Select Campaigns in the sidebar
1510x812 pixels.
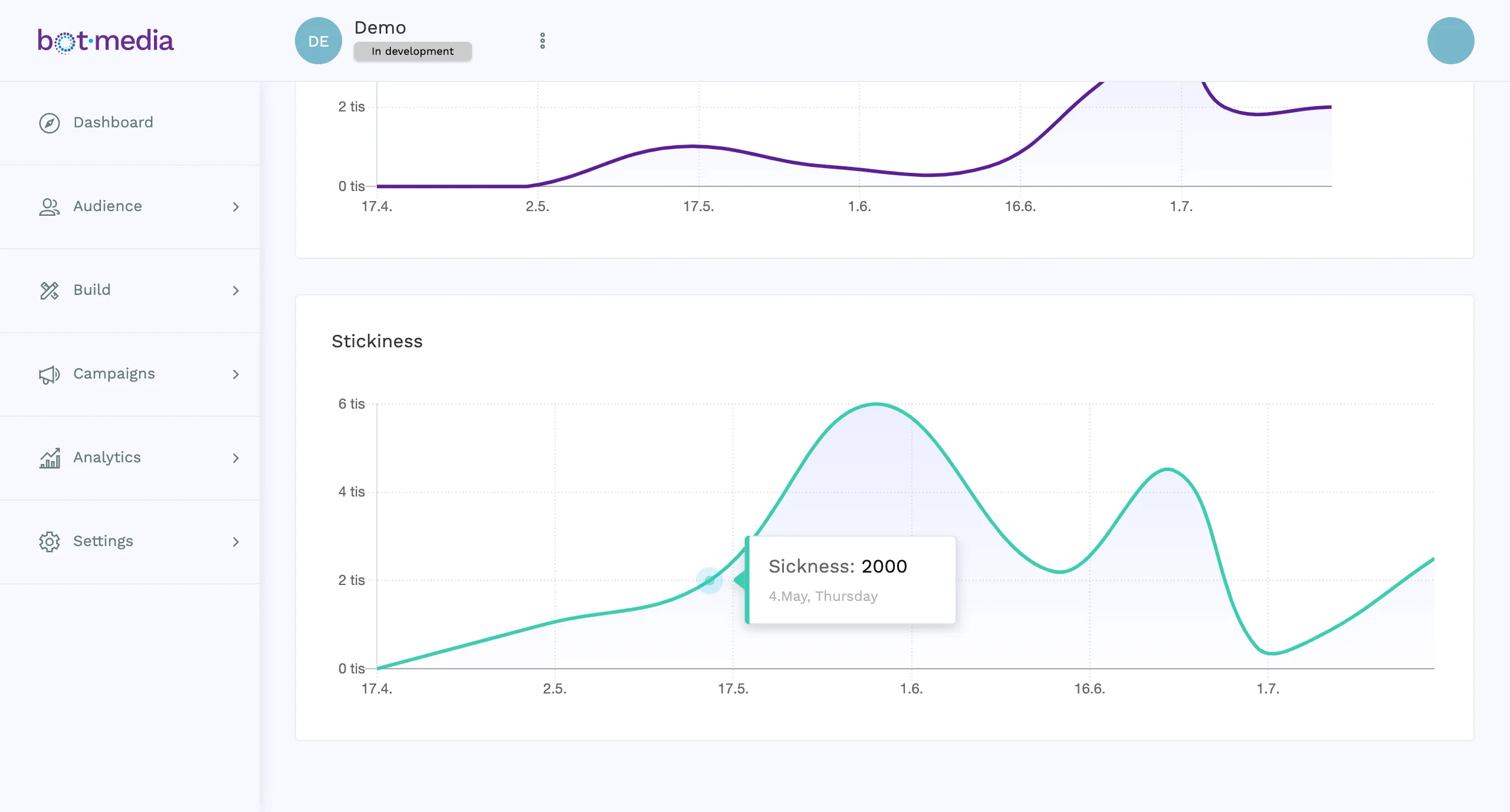[130, 374]
